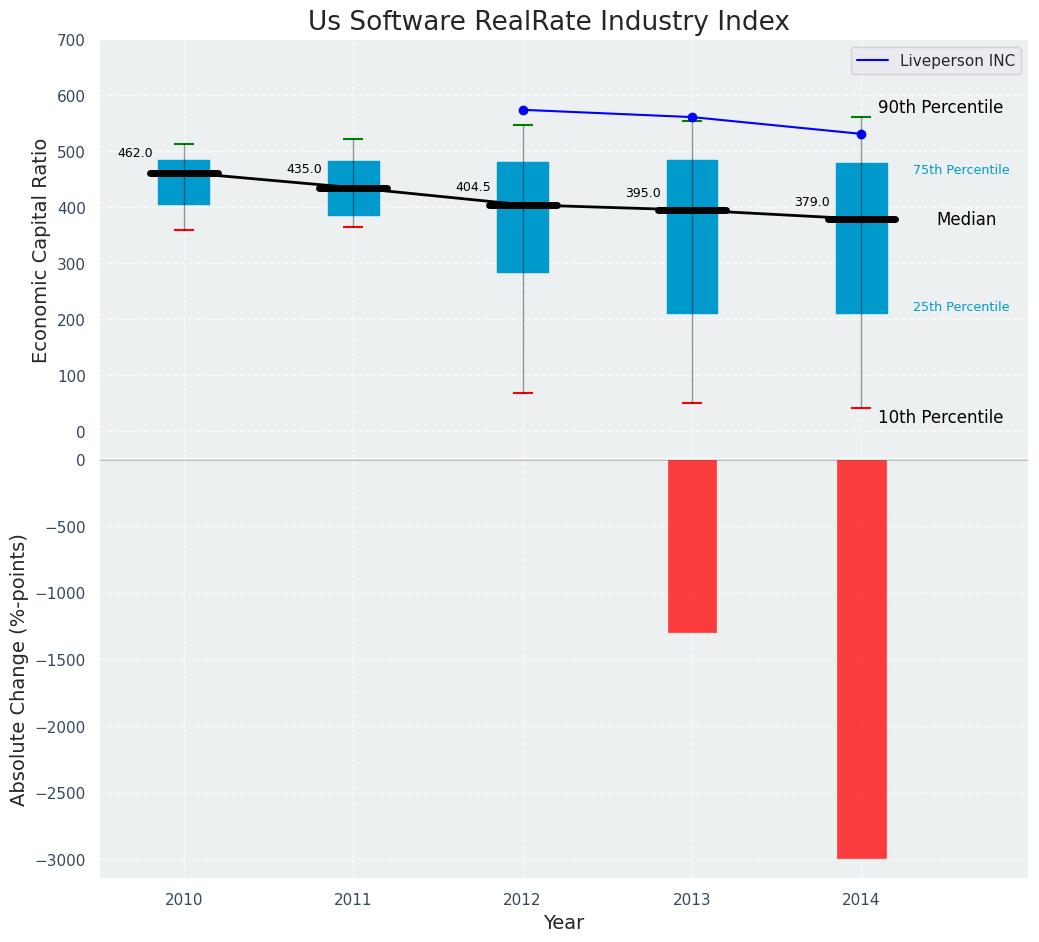Click the 400 y-axis tick label

click(x=72, y=208)
